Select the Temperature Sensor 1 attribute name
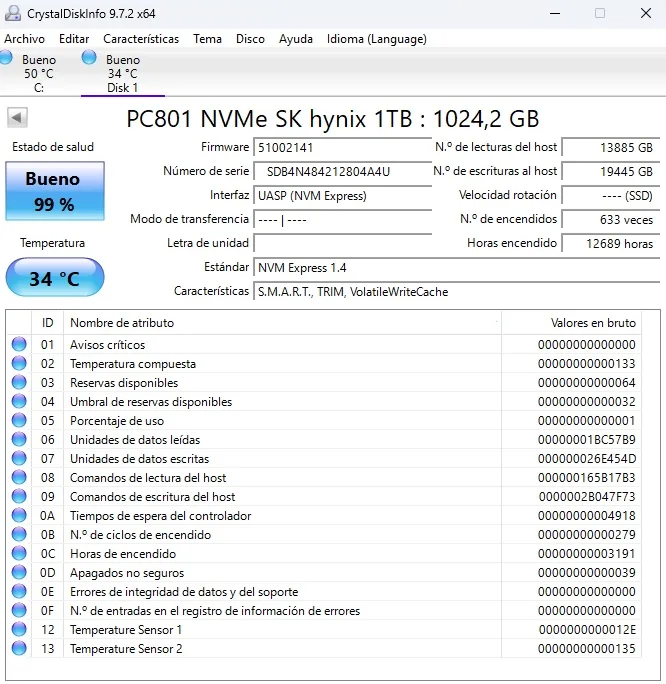The width and height of the screenshot is (666, 684). (x=126, y=630)
